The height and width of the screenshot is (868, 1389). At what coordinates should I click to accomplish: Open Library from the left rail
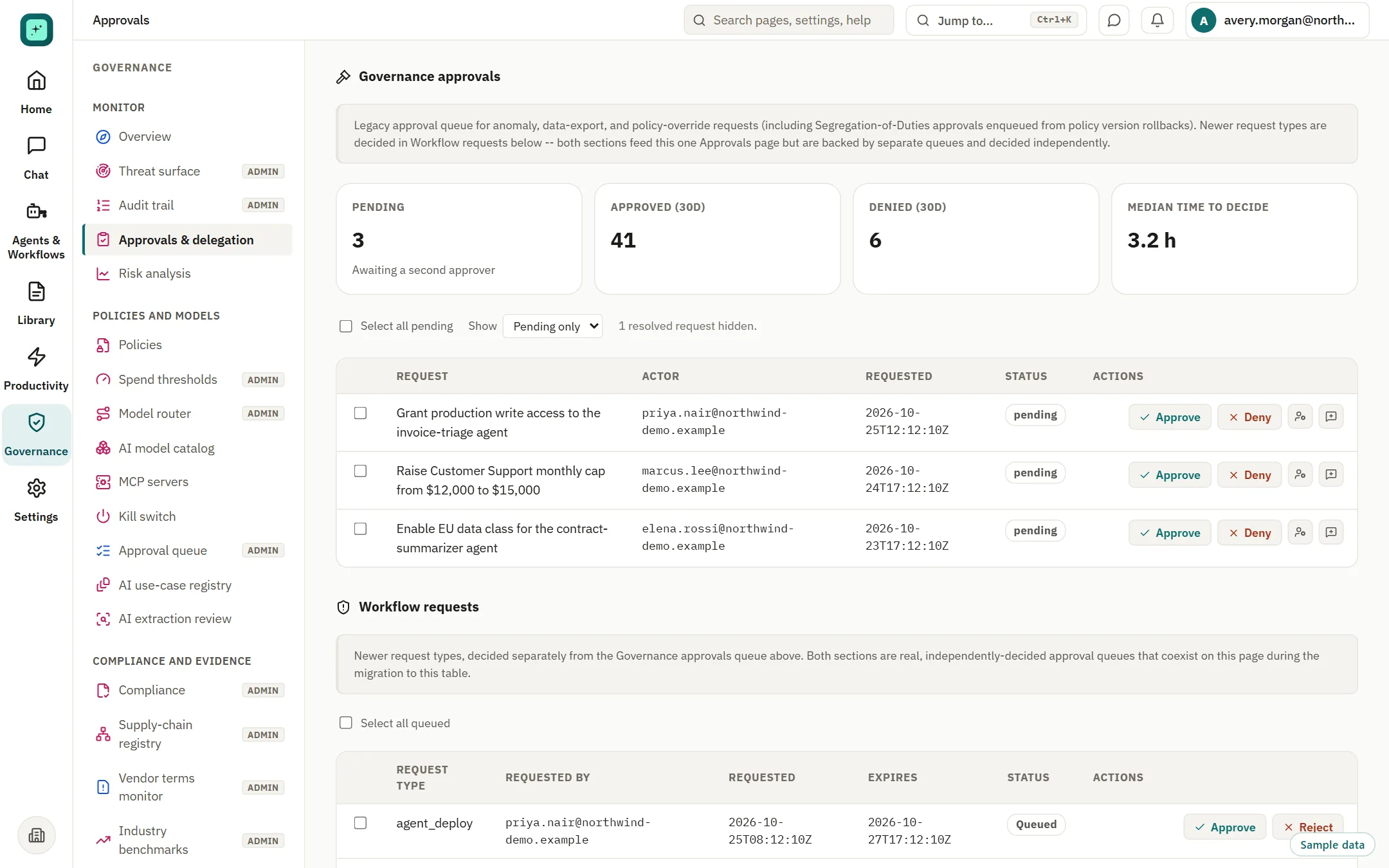pos(36,303)
